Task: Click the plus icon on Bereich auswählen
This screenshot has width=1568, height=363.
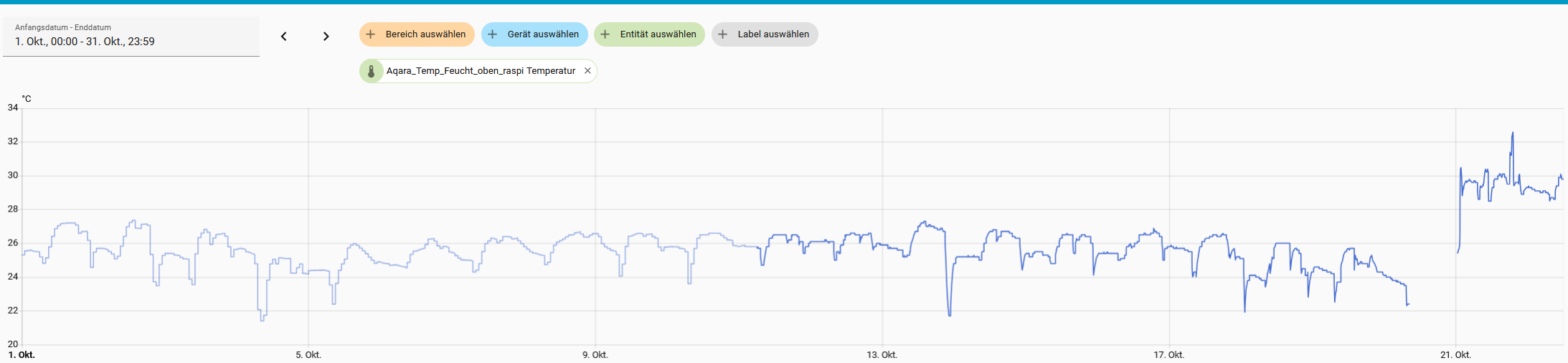Action: tap(371, 34)
